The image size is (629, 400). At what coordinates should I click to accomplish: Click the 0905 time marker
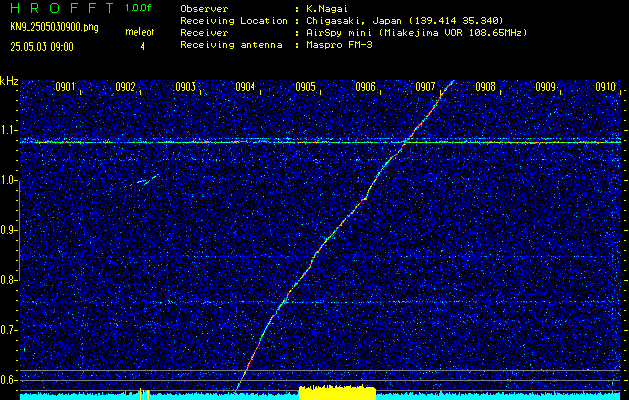tap(305, 87)
